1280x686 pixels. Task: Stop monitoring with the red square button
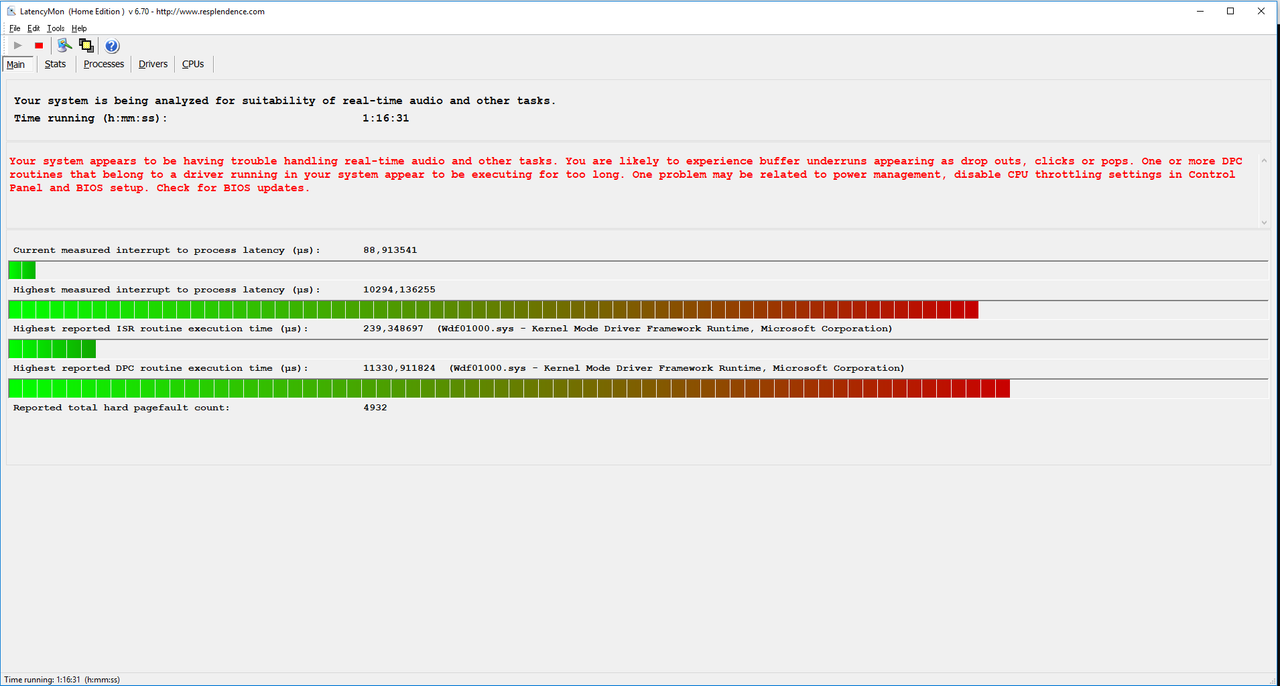coord(39,46)
